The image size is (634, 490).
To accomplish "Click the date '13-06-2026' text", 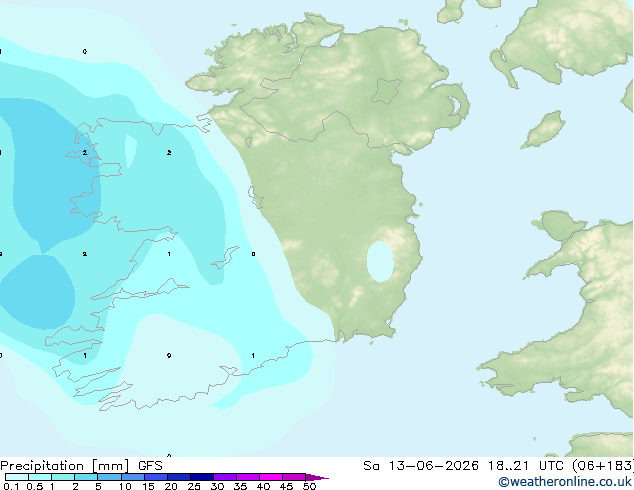I will click(x=433, y=466).
